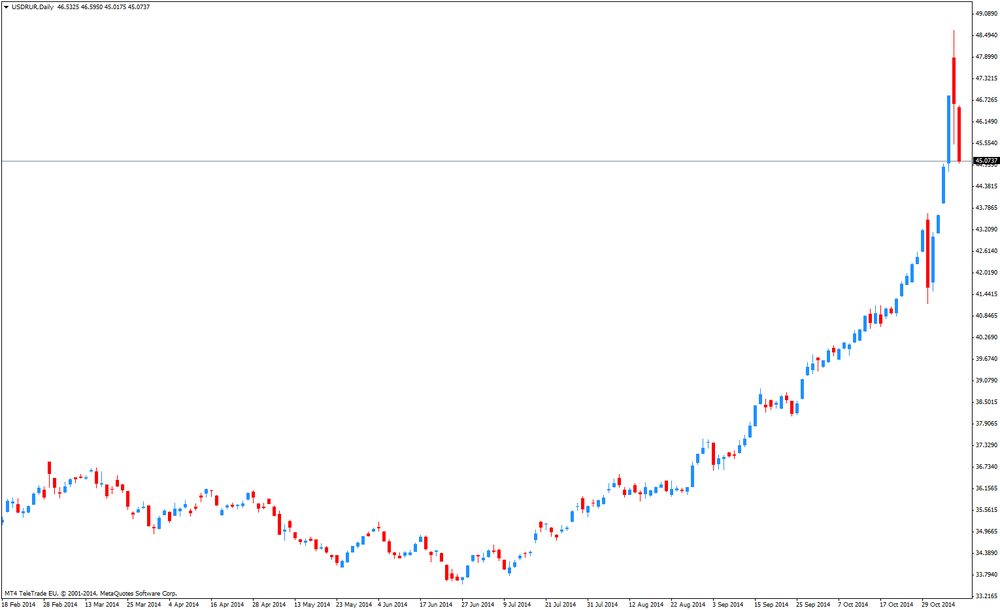Click the 21 Jul 2014 date label
1000x610 pixels.
point(561,604)
